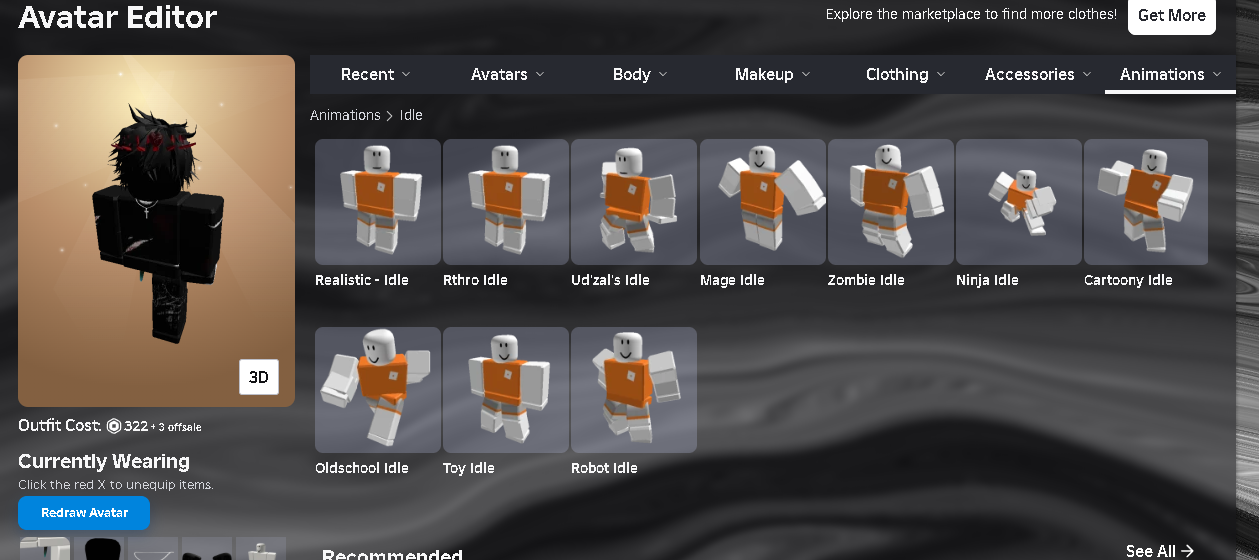Pick the Toy Idle animation
Screen dimensions: 1259x560
[x=506, y=390]
